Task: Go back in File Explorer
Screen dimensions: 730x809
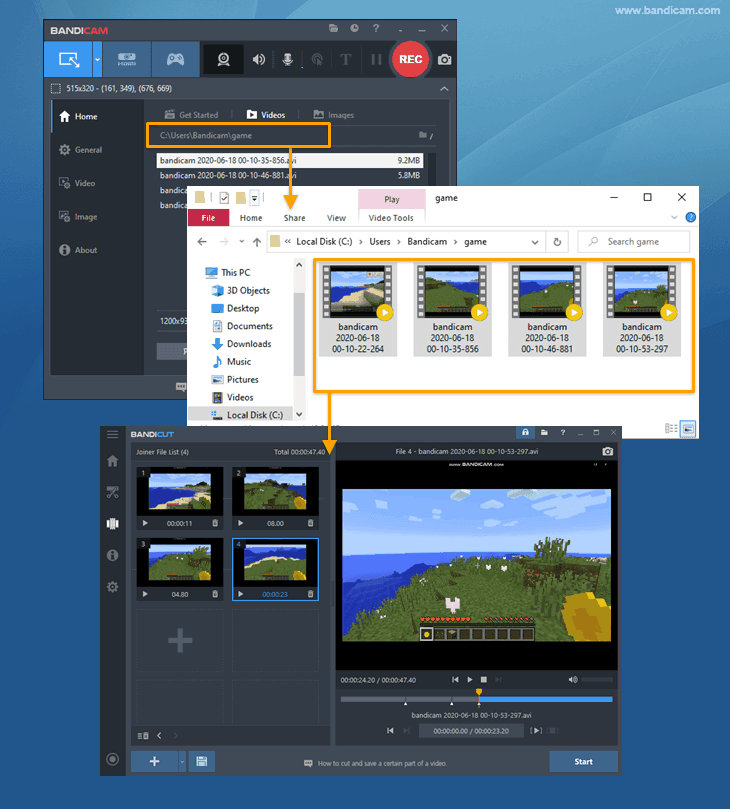Action: (x=202, y=242)
